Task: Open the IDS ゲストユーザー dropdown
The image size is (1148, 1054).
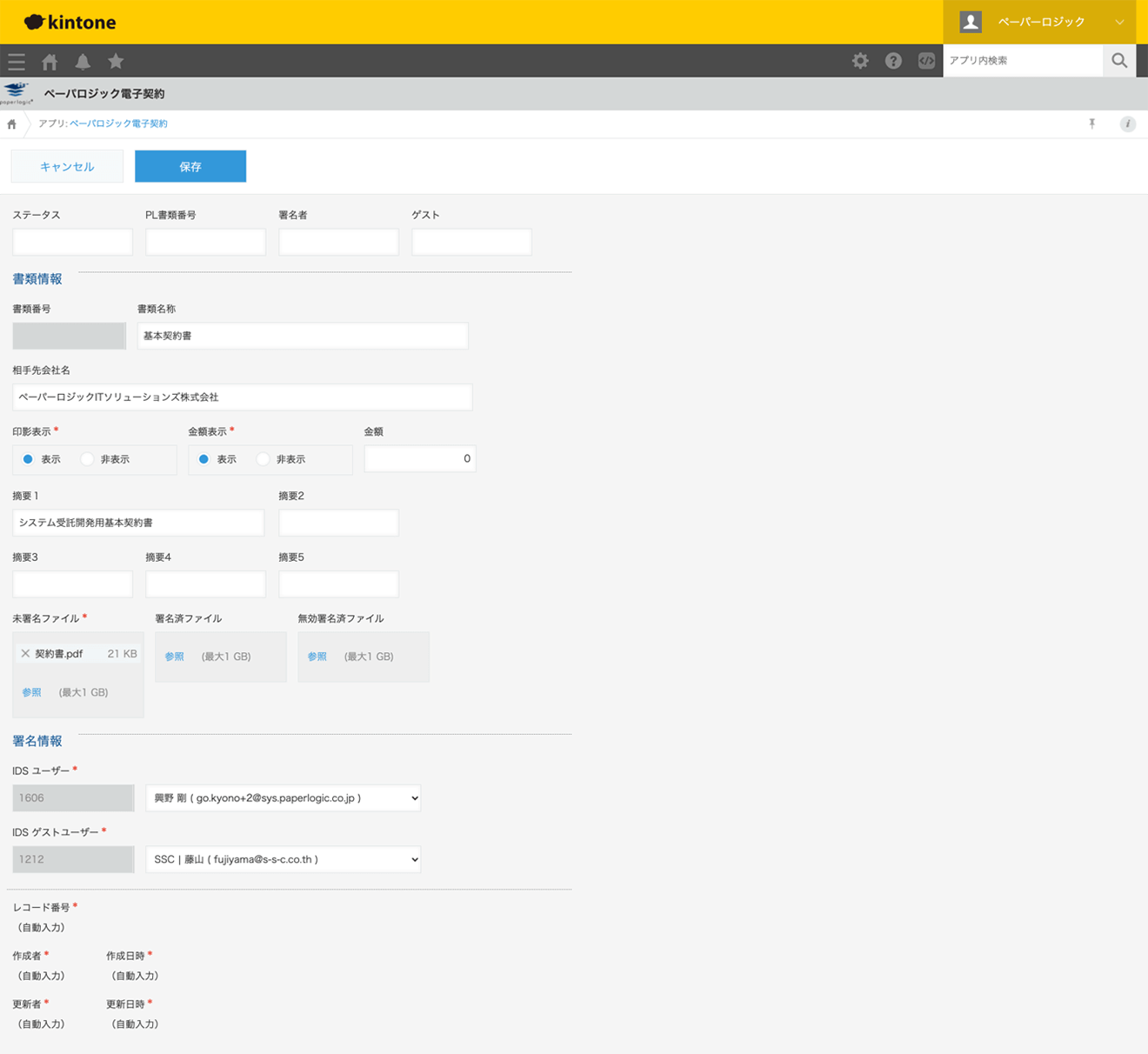Action: (283, 860)
